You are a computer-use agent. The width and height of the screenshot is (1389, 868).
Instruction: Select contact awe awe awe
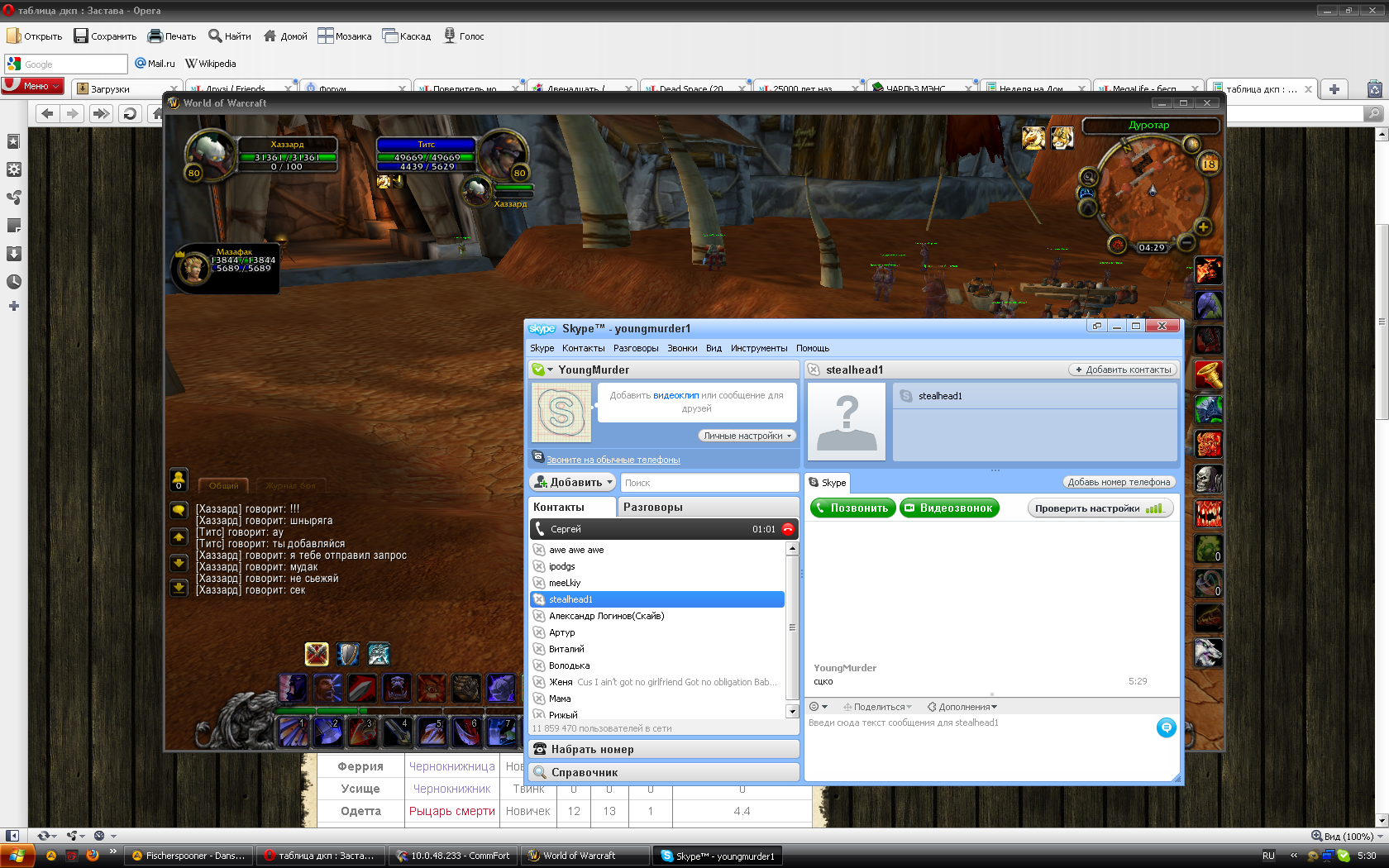[656, 550]
